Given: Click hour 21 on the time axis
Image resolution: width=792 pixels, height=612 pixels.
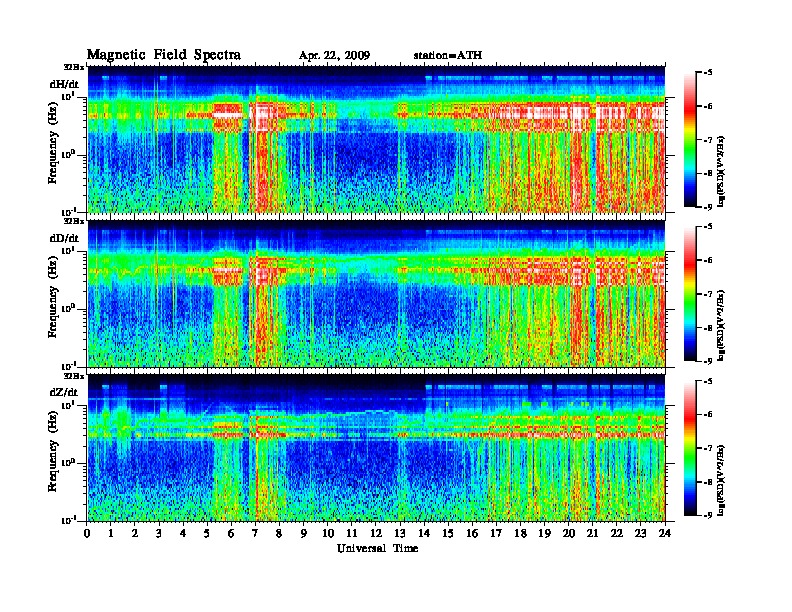Looking at the screenshot, I should coord(592,534).
